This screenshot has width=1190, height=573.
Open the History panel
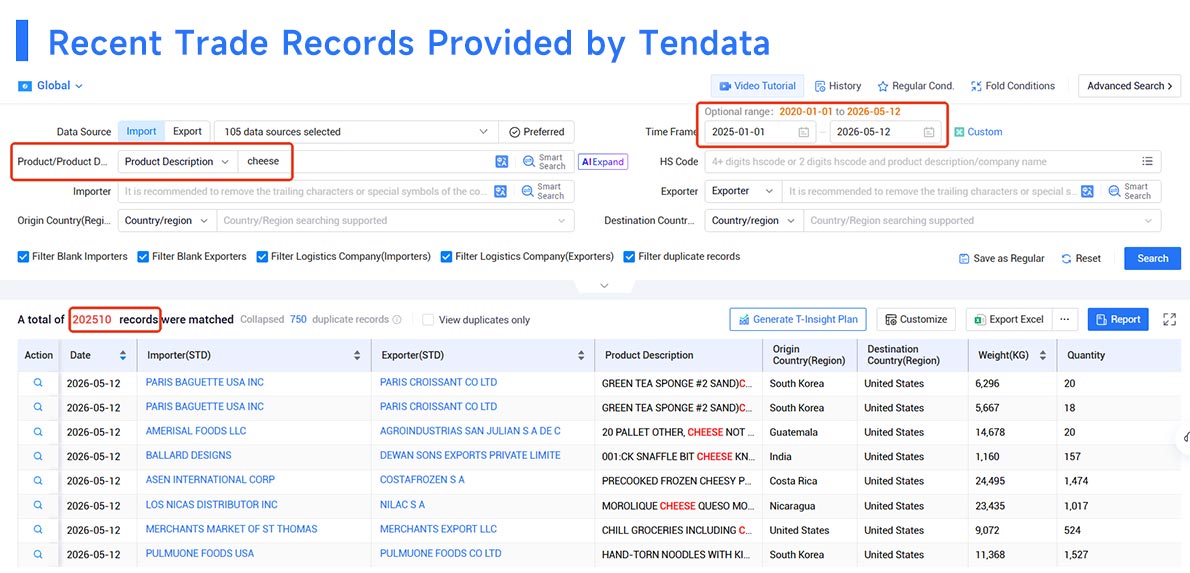click(x=838, y=86)
